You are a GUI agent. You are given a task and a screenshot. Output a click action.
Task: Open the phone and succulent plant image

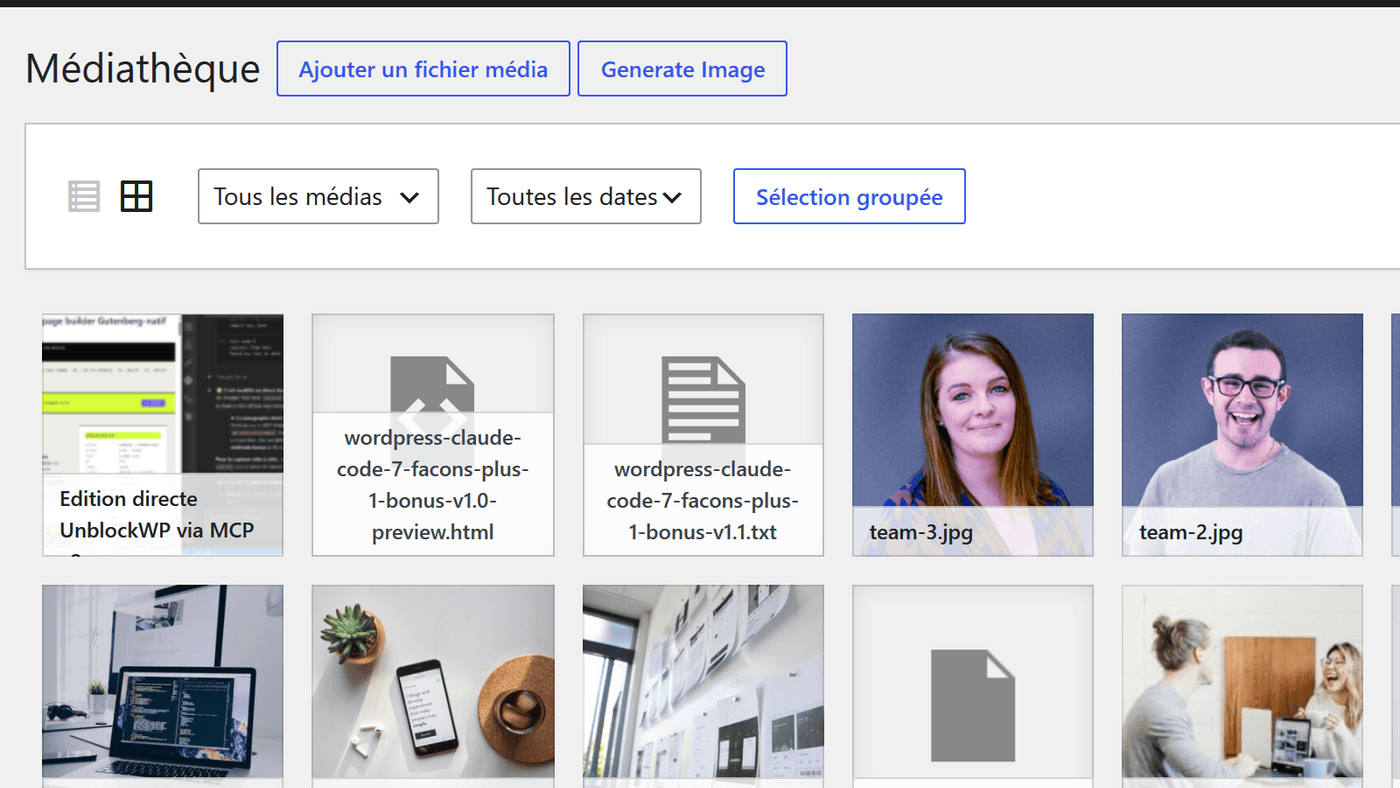pyautogui.click(x=433, y=686)
